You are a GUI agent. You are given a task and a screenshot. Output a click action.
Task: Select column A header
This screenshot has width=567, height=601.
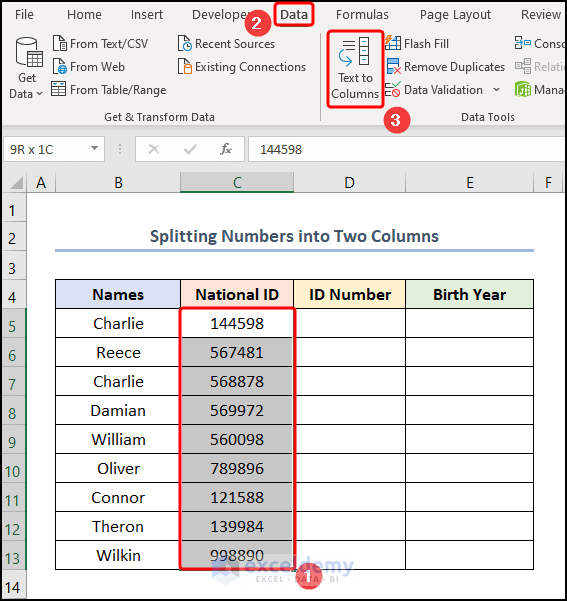(x=41, y=182)
